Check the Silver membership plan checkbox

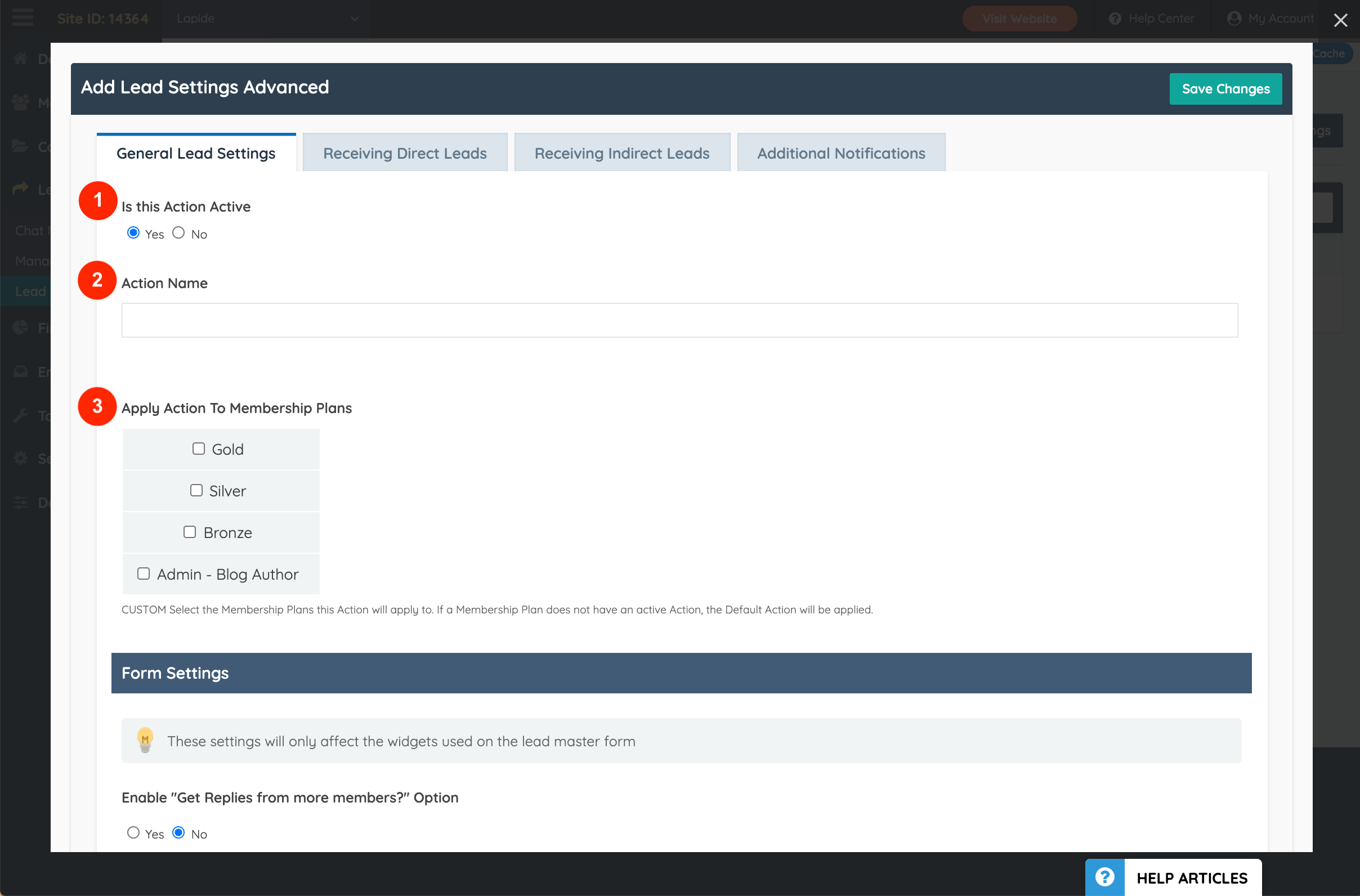click(196, 491)
